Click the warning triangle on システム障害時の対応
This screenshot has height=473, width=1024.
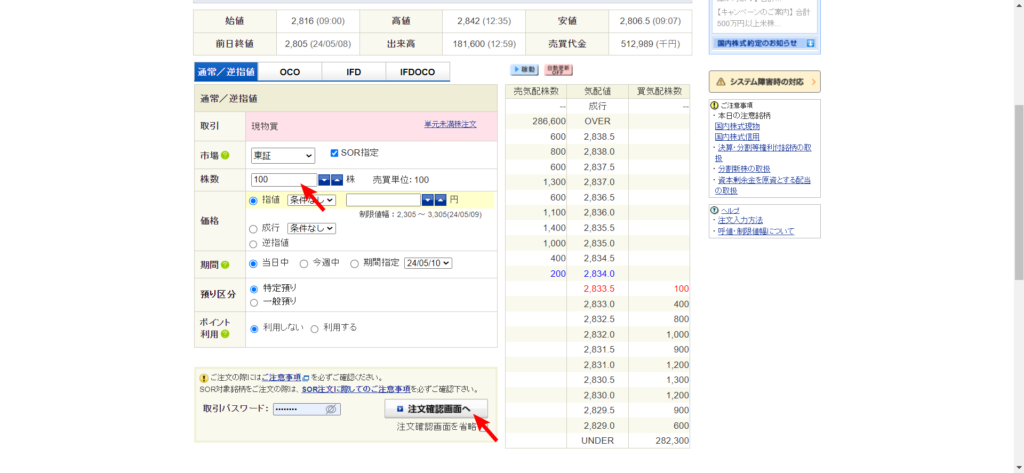(721, 82)
